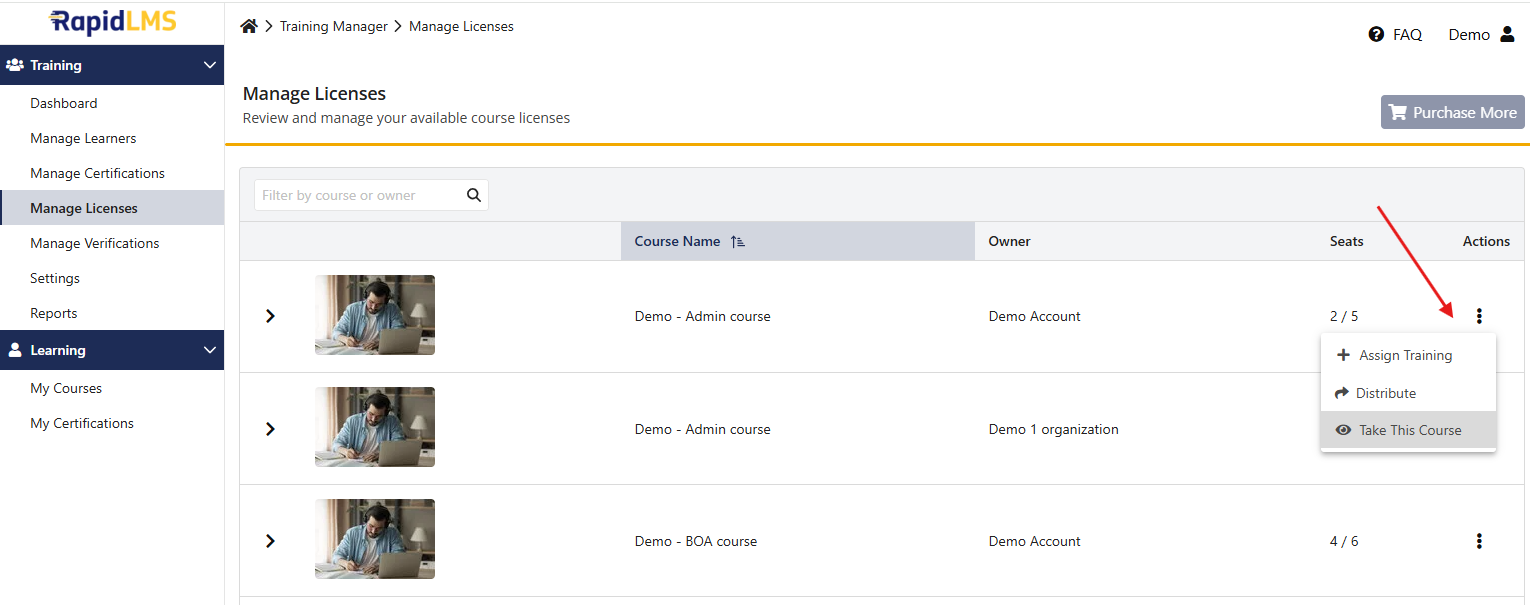The width and height of the screenshot is (1530, 605).
Task: Click the '2 / 5' seats value
Action: (x=1344, y=316)
